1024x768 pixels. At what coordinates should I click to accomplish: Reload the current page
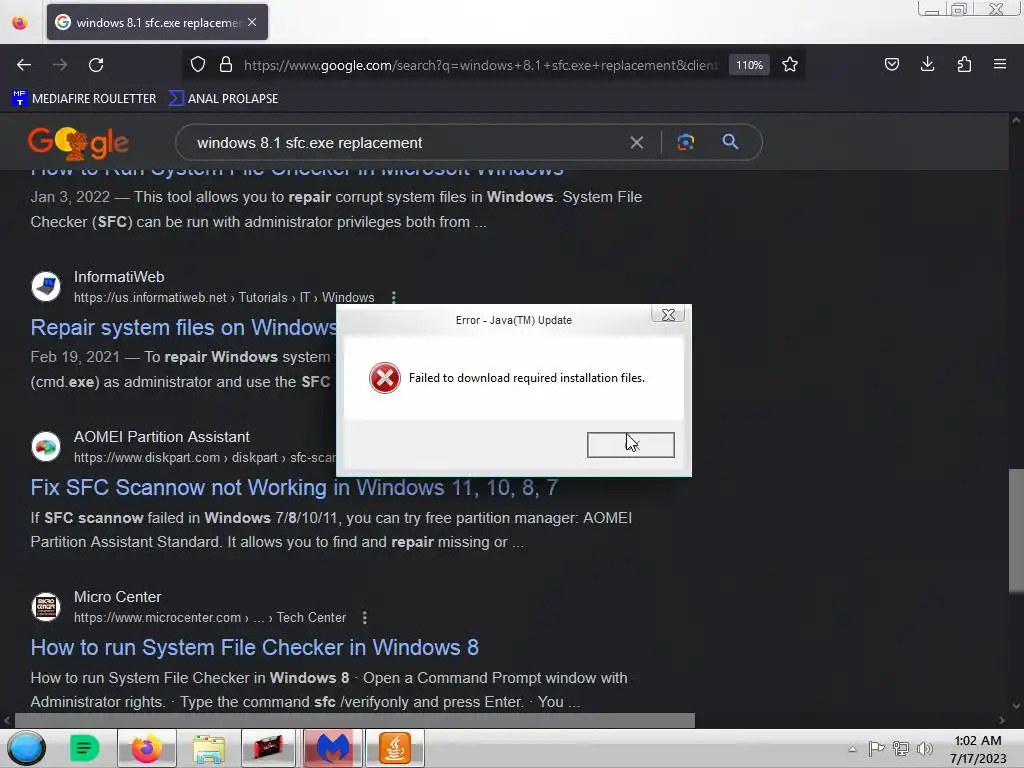[96, 65]
